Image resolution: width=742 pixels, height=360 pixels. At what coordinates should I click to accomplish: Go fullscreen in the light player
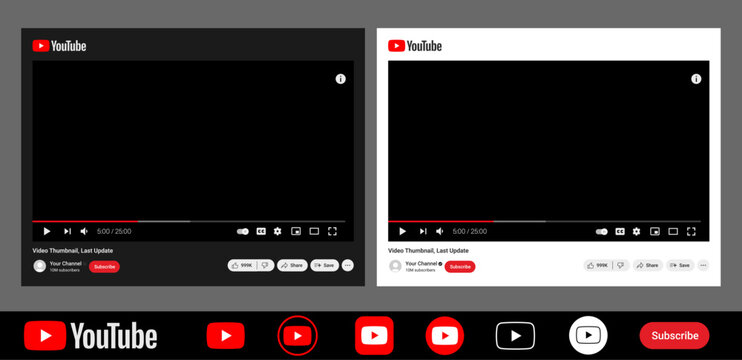click(x=691, y=231)
